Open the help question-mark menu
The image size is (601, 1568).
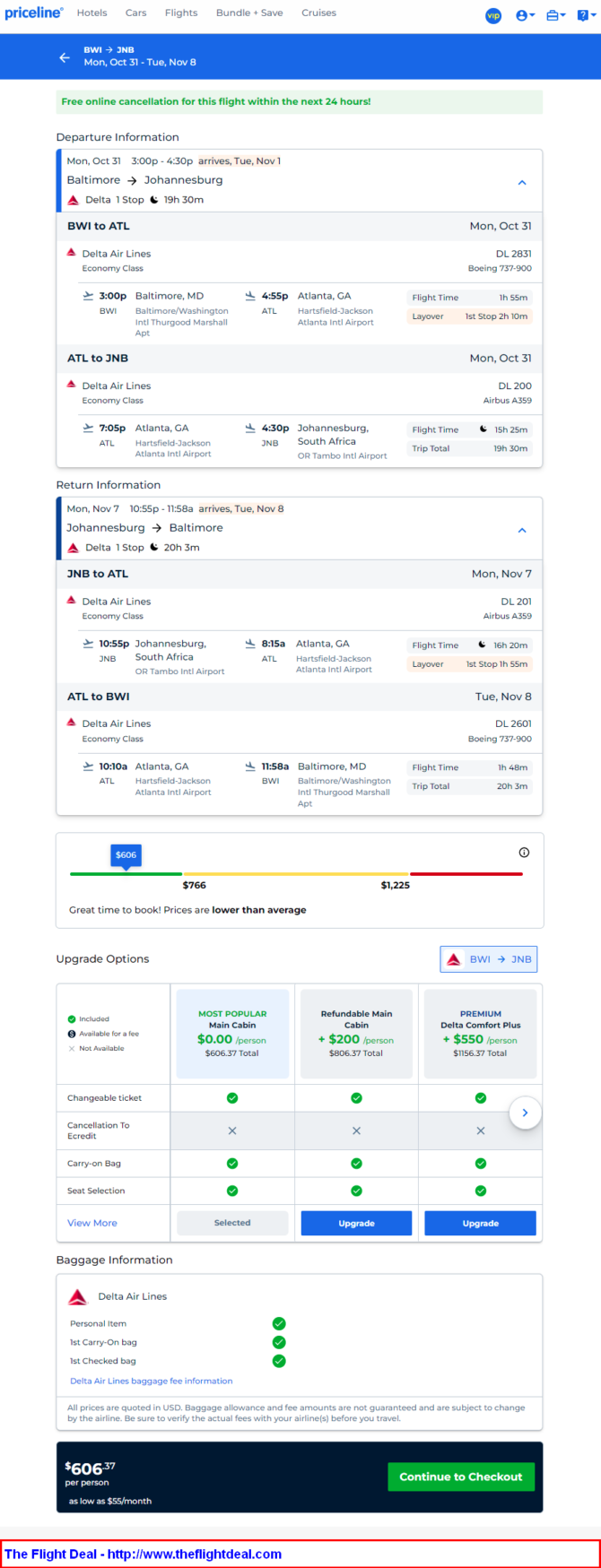pos(585,15)
